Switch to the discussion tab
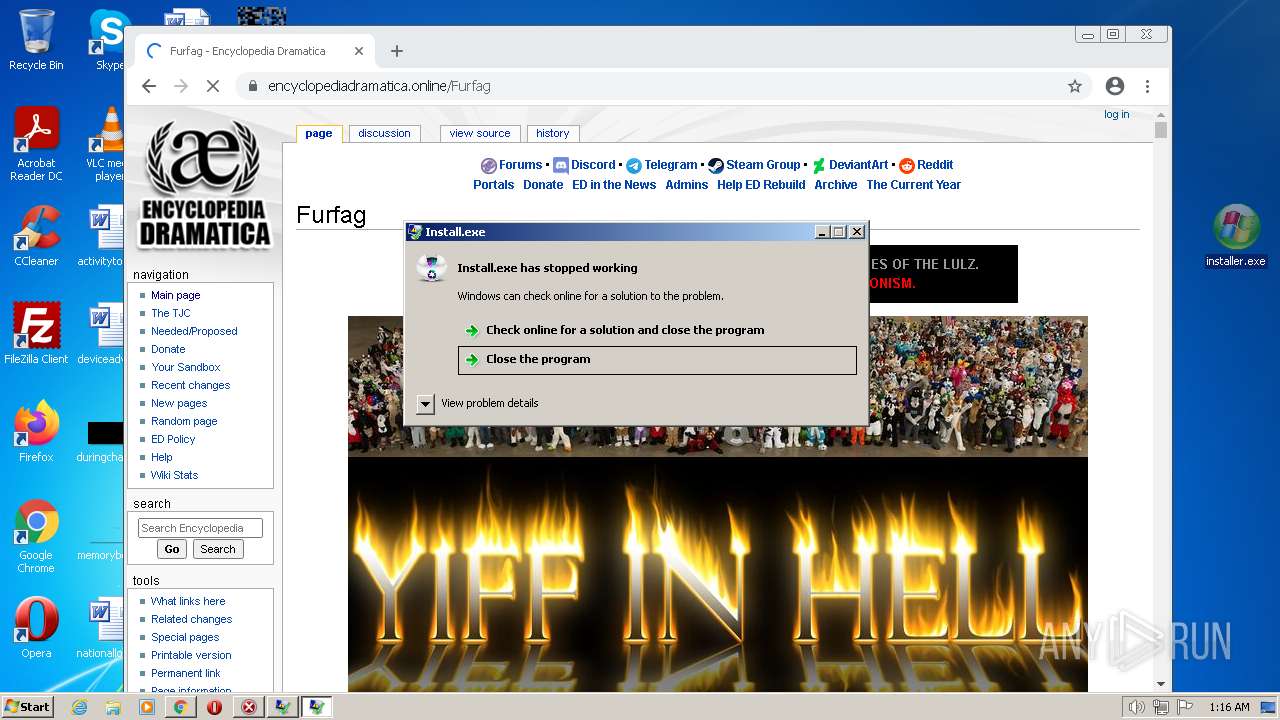1280x720 pixels. tap(385, 133)
